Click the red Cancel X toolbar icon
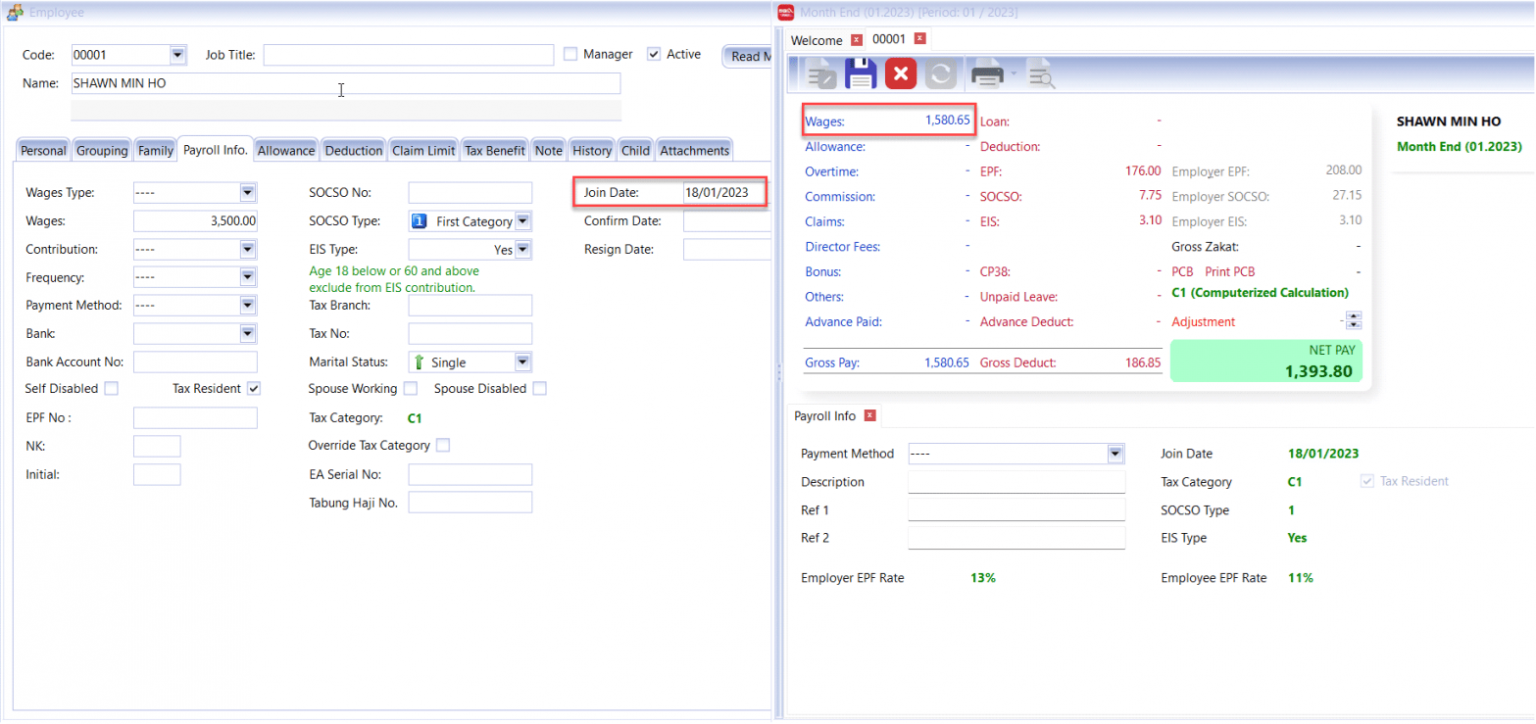Screen dimensions: 1536x724 (x=901, y=75)
